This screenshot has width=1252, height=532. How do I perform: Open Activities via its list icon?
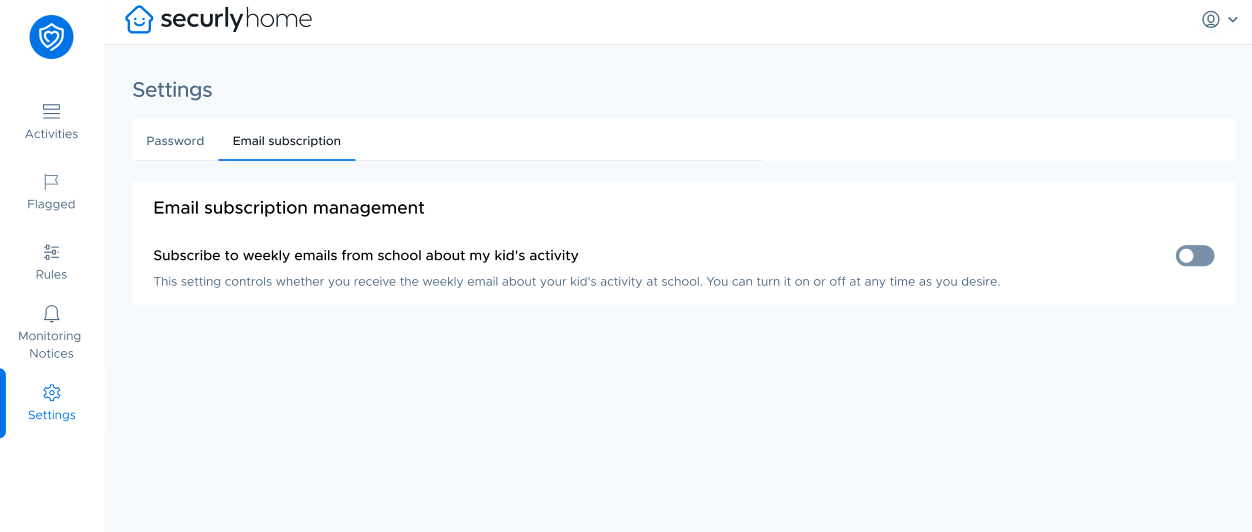pos(51,111)
